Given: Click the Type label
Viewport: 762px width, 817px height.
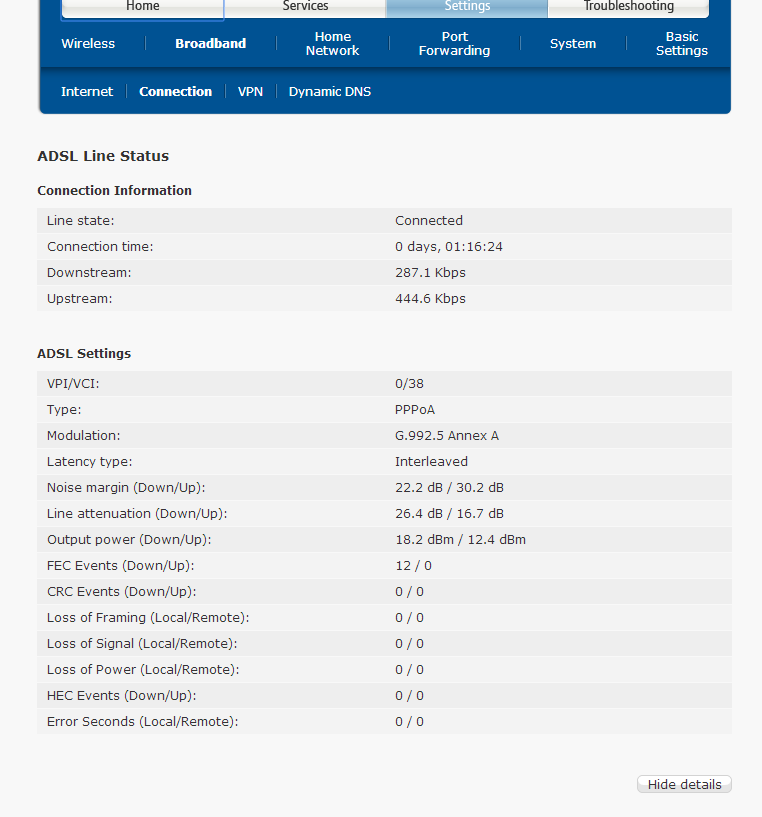Looking at the screenshot, I should click(x=64, y=410).
